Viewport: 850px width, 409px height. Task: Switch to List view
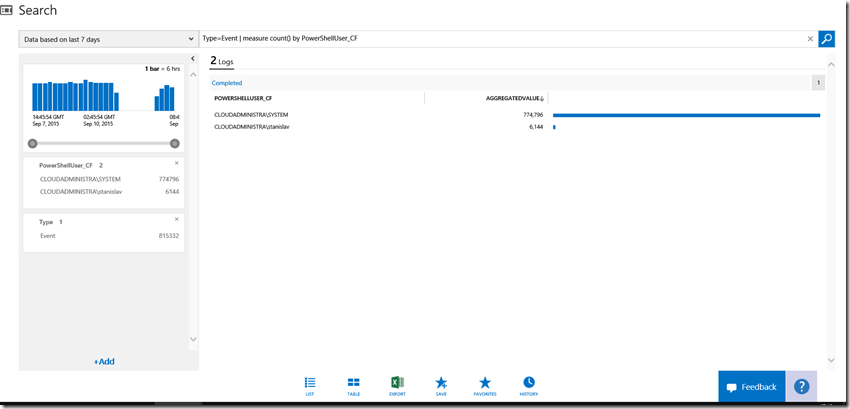tap(310, 386)
